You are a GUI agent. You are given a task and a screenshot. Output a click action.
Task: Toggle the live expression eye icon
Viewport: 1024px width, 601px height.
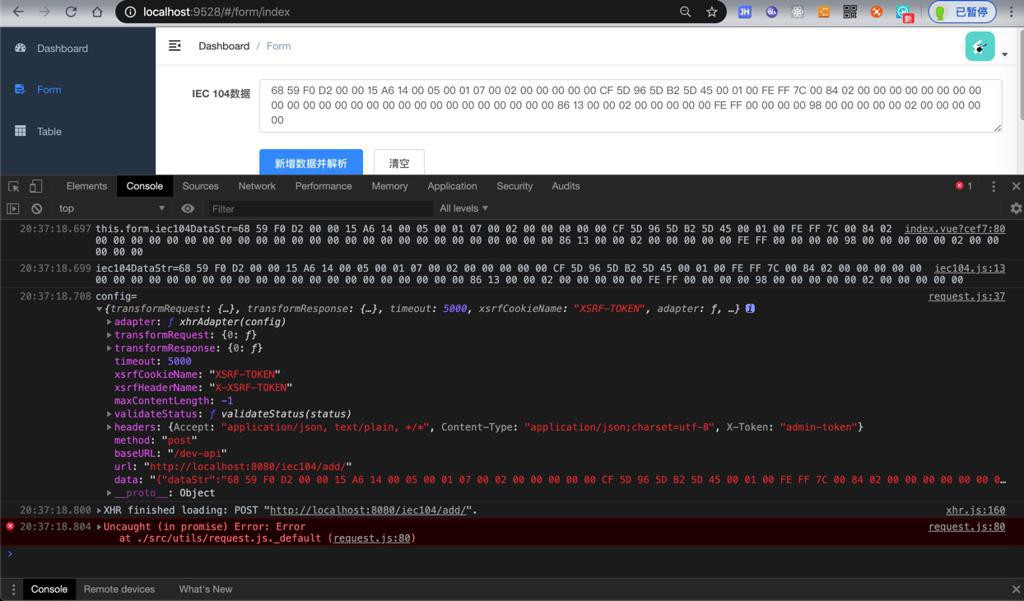coord(187,208)
